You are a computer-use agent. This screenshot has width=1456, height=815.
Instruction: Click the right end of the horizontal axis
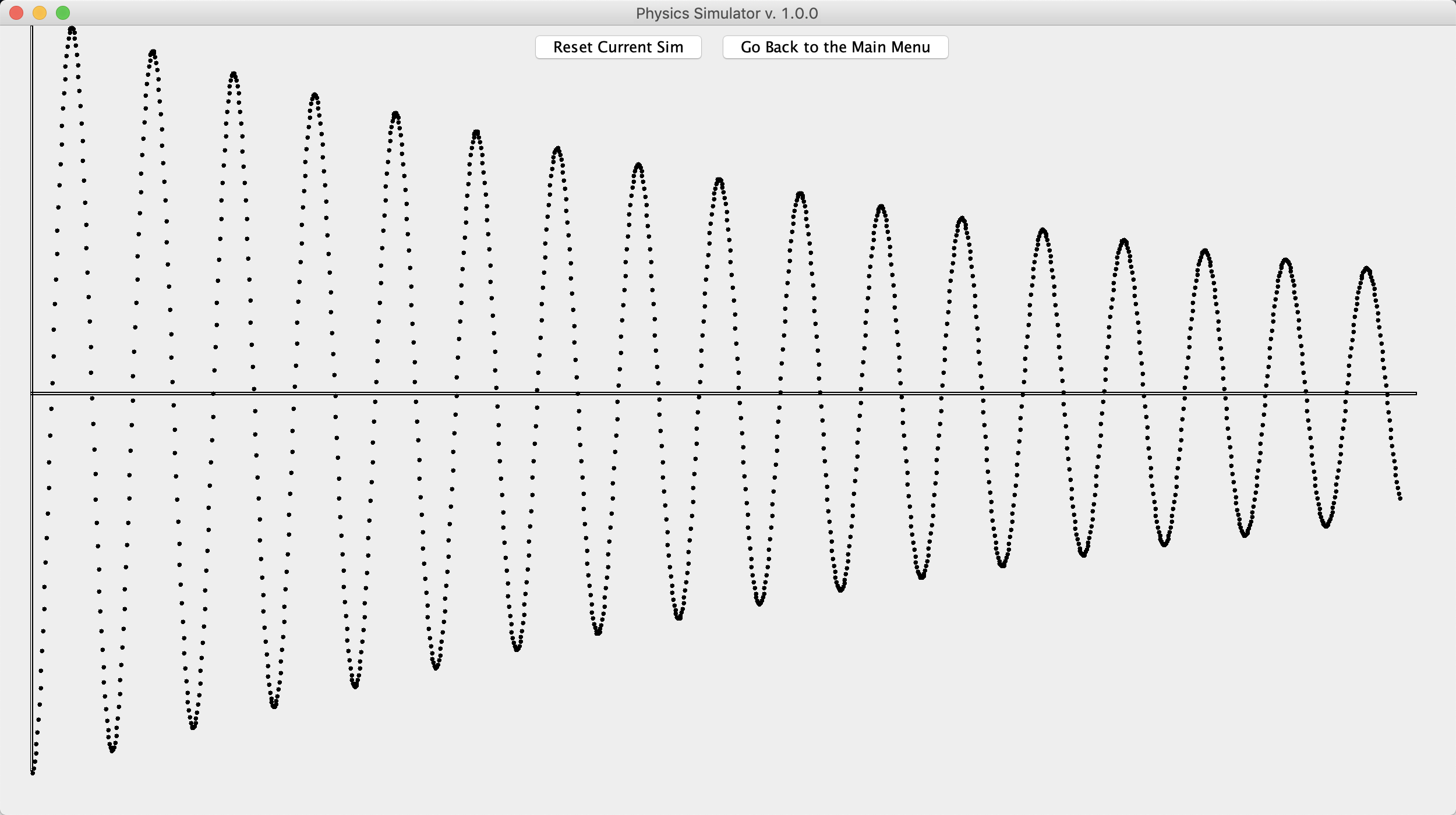[x=1415, y=394]
